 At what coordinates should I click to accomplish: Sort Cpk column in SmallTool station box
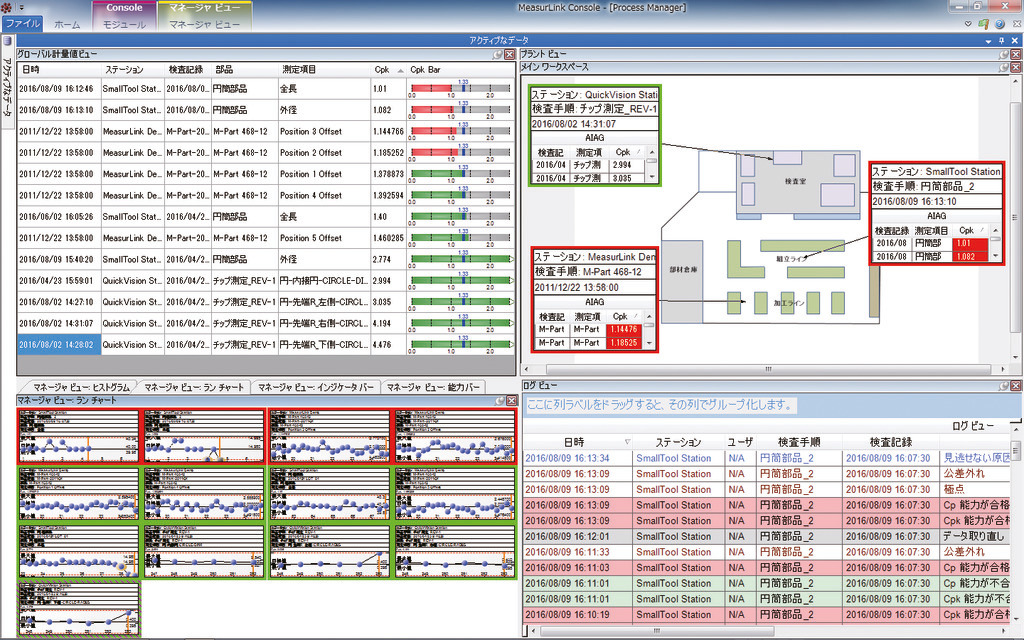tap(971, 230)
